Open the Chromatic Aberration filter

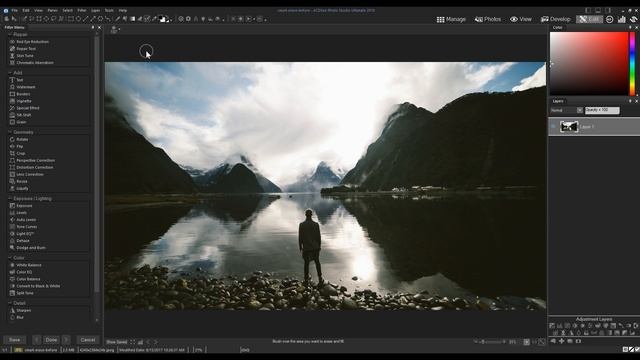tap(31, 62)
